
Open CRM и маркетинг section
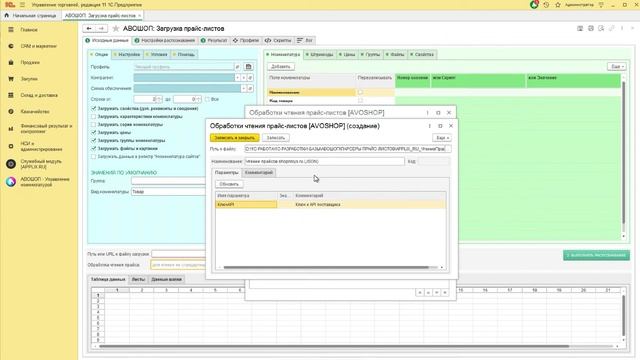click(38, 46)
